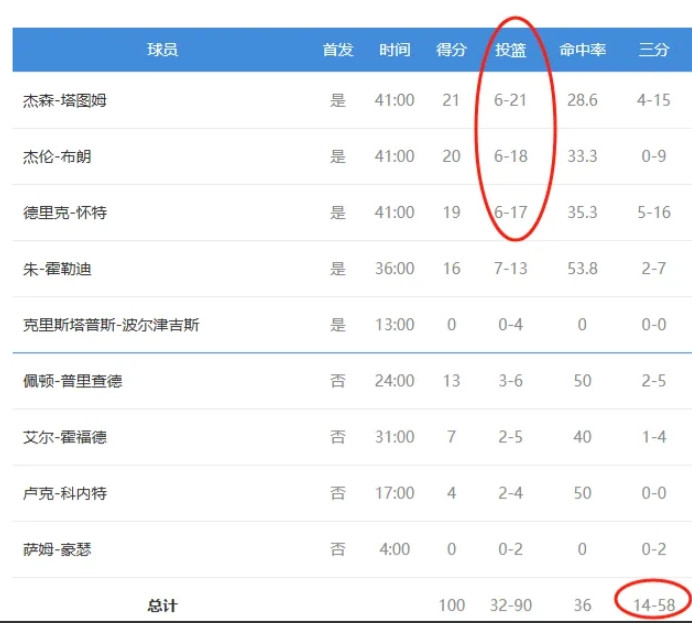Select player name 杰森-塔图姆
This screenshot has height=623, width=692.
click(65, 101)
